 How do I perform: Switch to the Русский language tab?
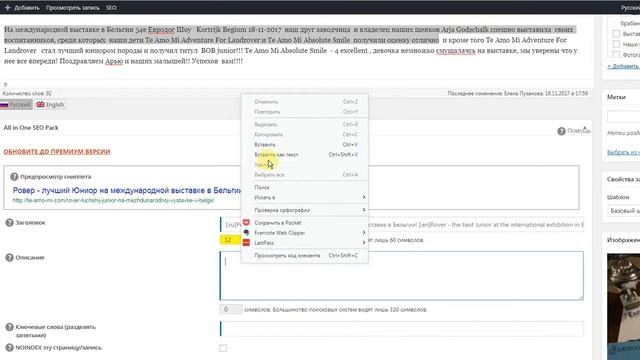point(16,105)
